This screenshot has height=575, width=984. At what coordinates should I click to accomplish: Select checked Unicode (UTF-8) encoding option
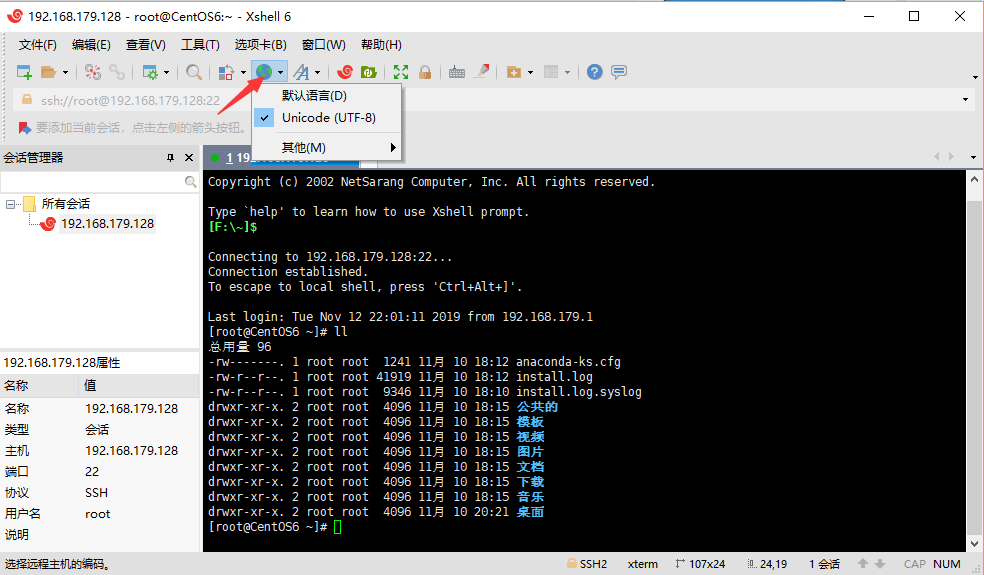tap(326, 117)
